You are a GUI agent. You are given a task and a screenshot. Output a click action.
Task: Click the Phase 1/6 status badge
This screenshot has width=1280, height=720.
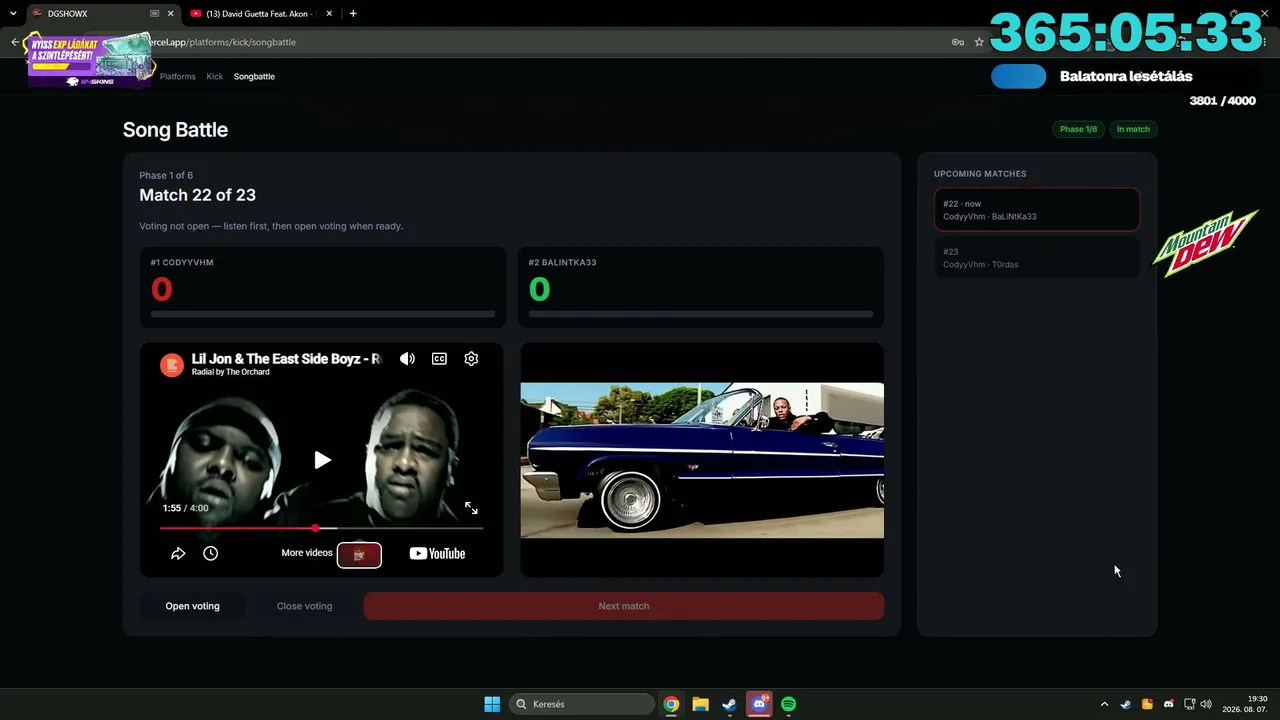(1078, 129)
